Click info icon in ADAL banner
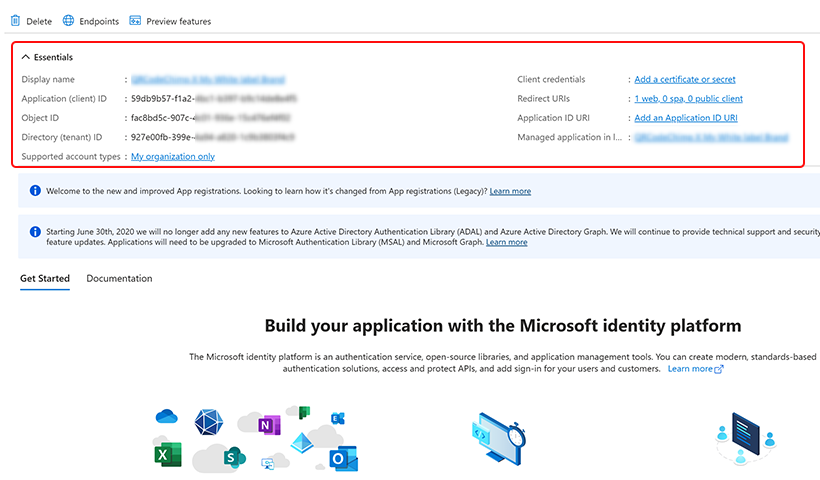The width and height of the screenshot is (820, 480). (35, 232)
